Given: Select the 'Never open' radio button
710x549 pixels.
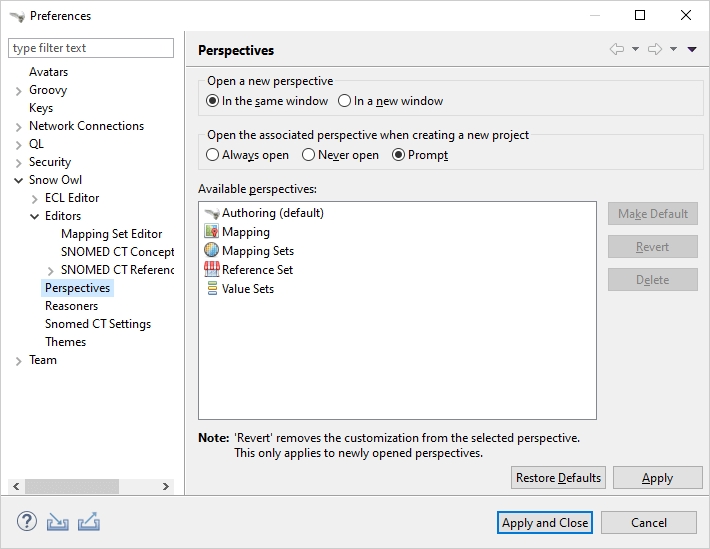Looking at the screenshot, I should 308,155.
